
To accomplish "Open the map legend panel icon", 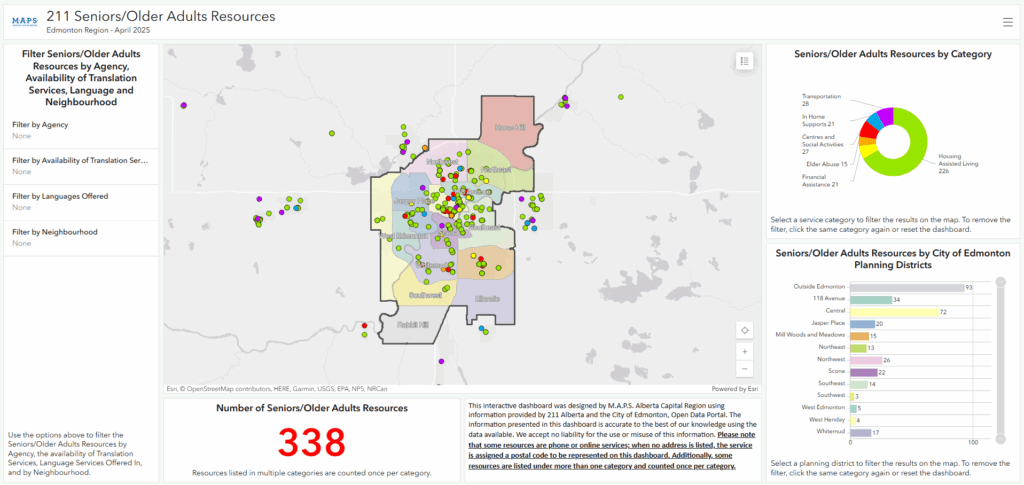I will coord(744,61).
